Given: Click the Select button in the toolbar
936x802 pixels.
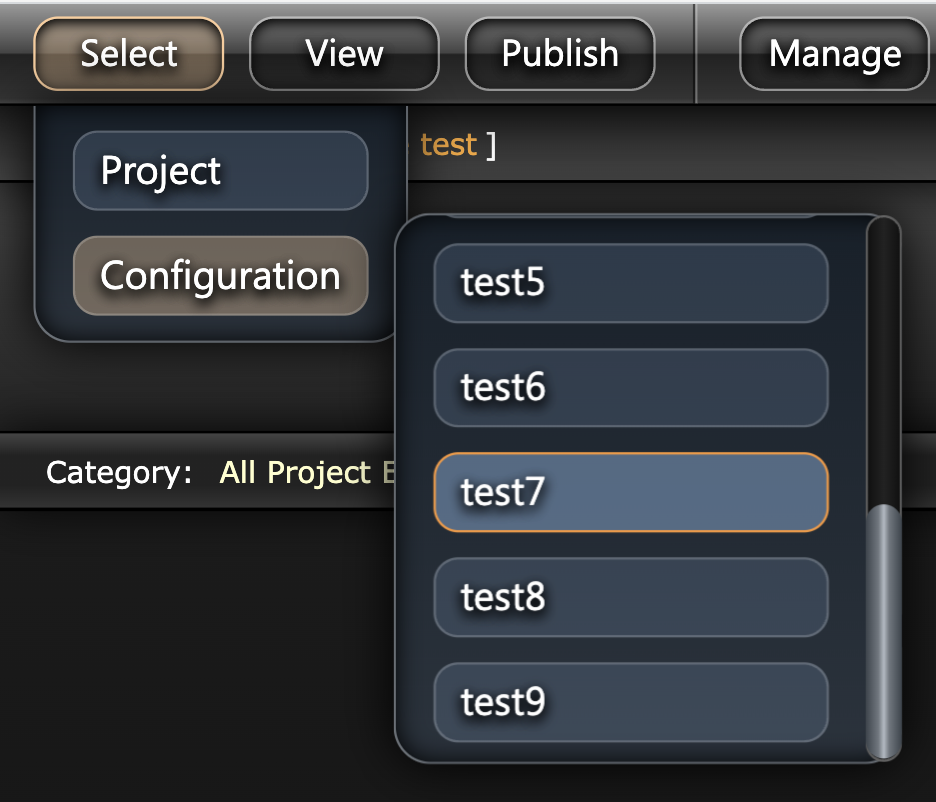Looking at the screenshot, I should [x=127, y=54].
